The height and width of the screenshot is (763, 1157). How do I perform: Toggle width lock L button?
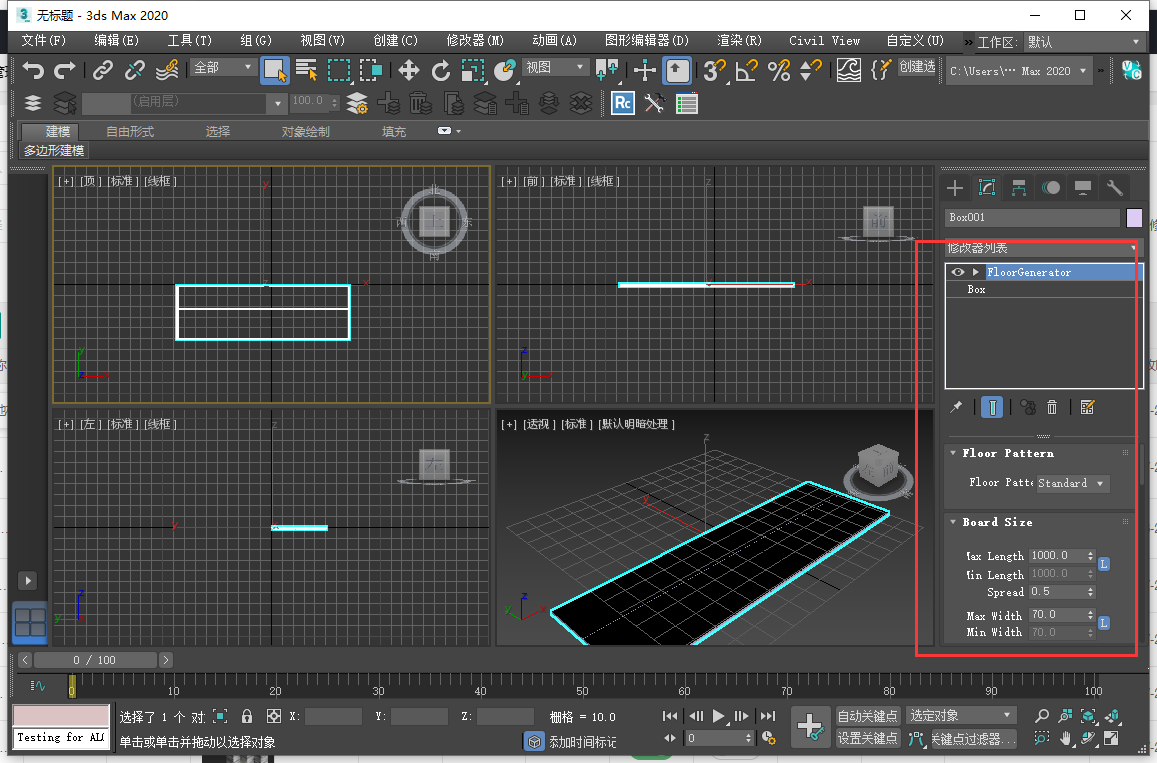tap(1104, 624)
